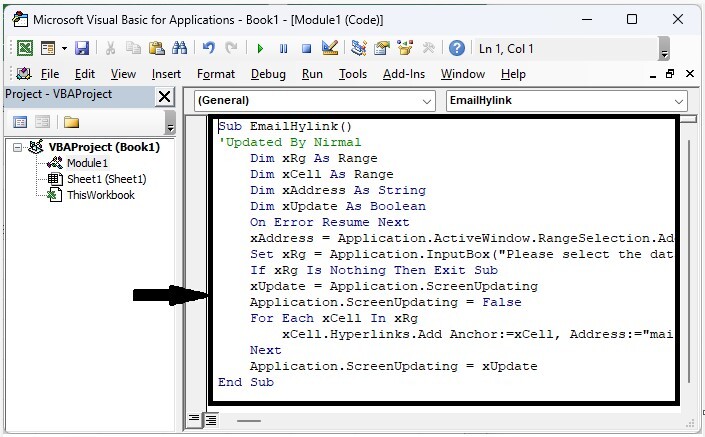Image resolution: width=705 pixels, height=437 pixels.
Task: Run the macro with green play icon
Action: [260, 48]
